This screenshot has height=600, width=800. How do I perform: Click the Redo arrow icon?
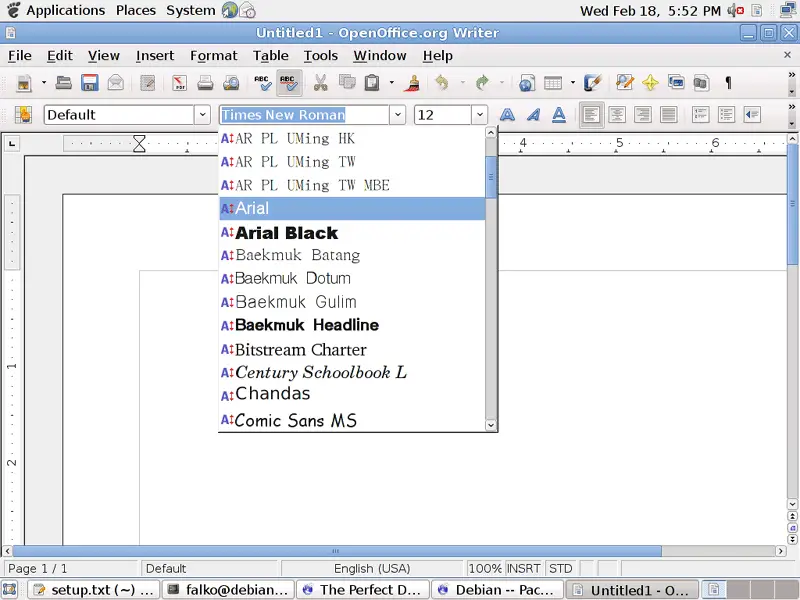coord(482,83)
